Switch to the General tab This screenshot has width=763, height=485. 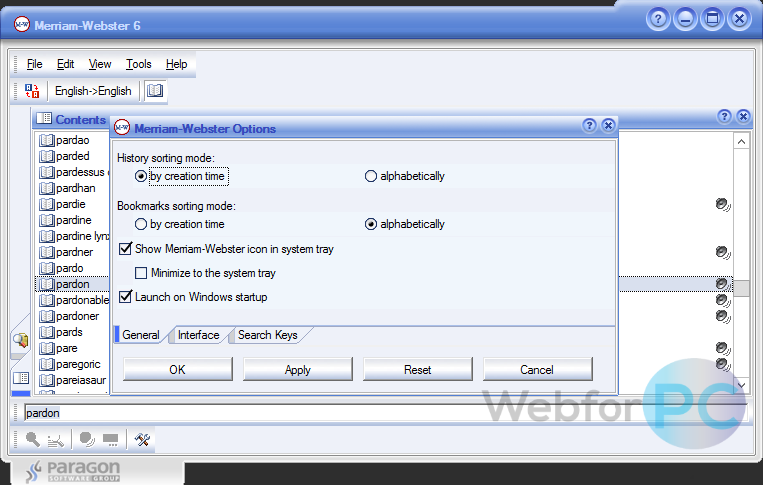coord(141,335)
